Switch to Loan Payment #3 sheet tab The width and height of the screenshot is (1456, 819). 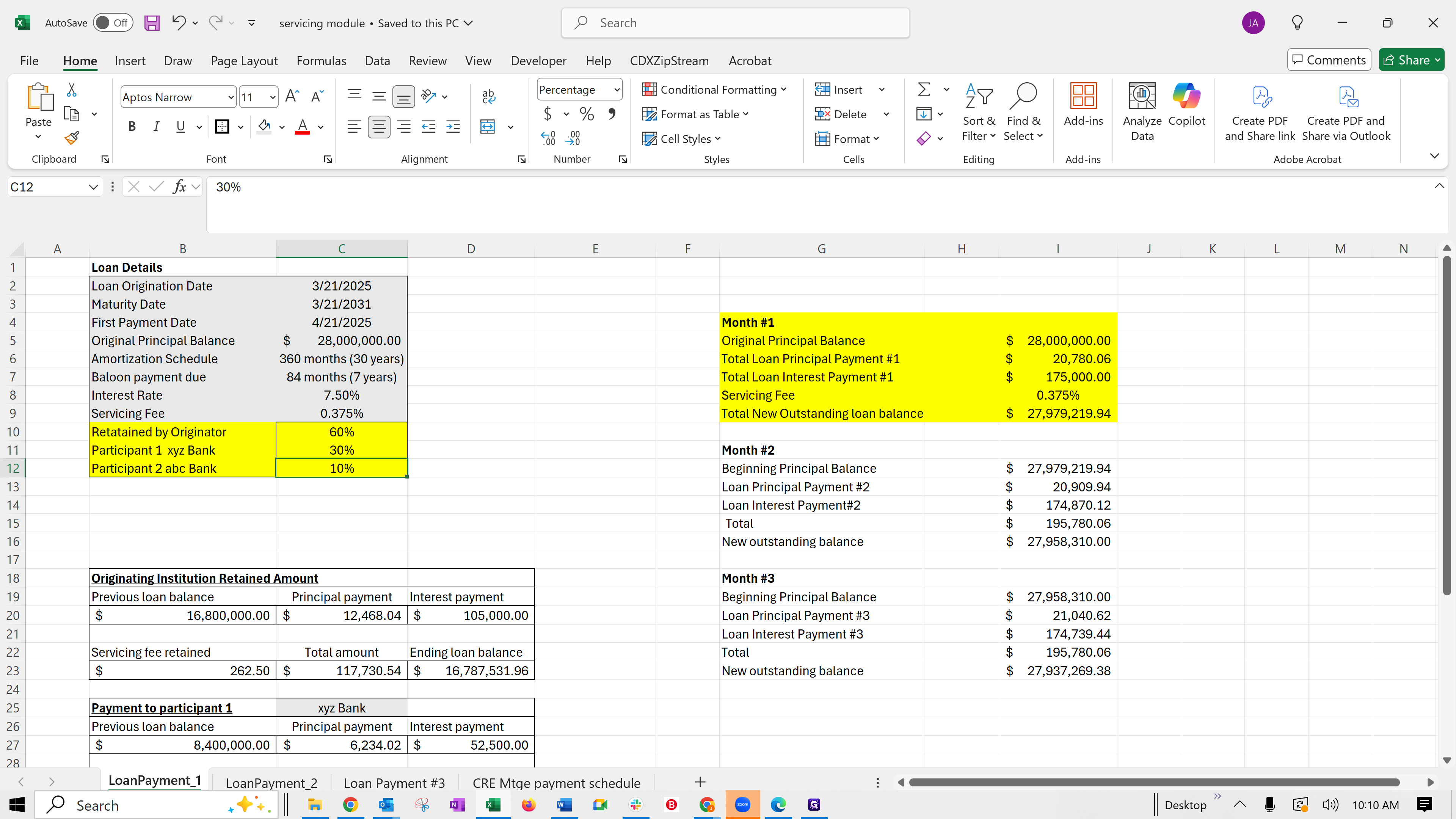(394, 783)
